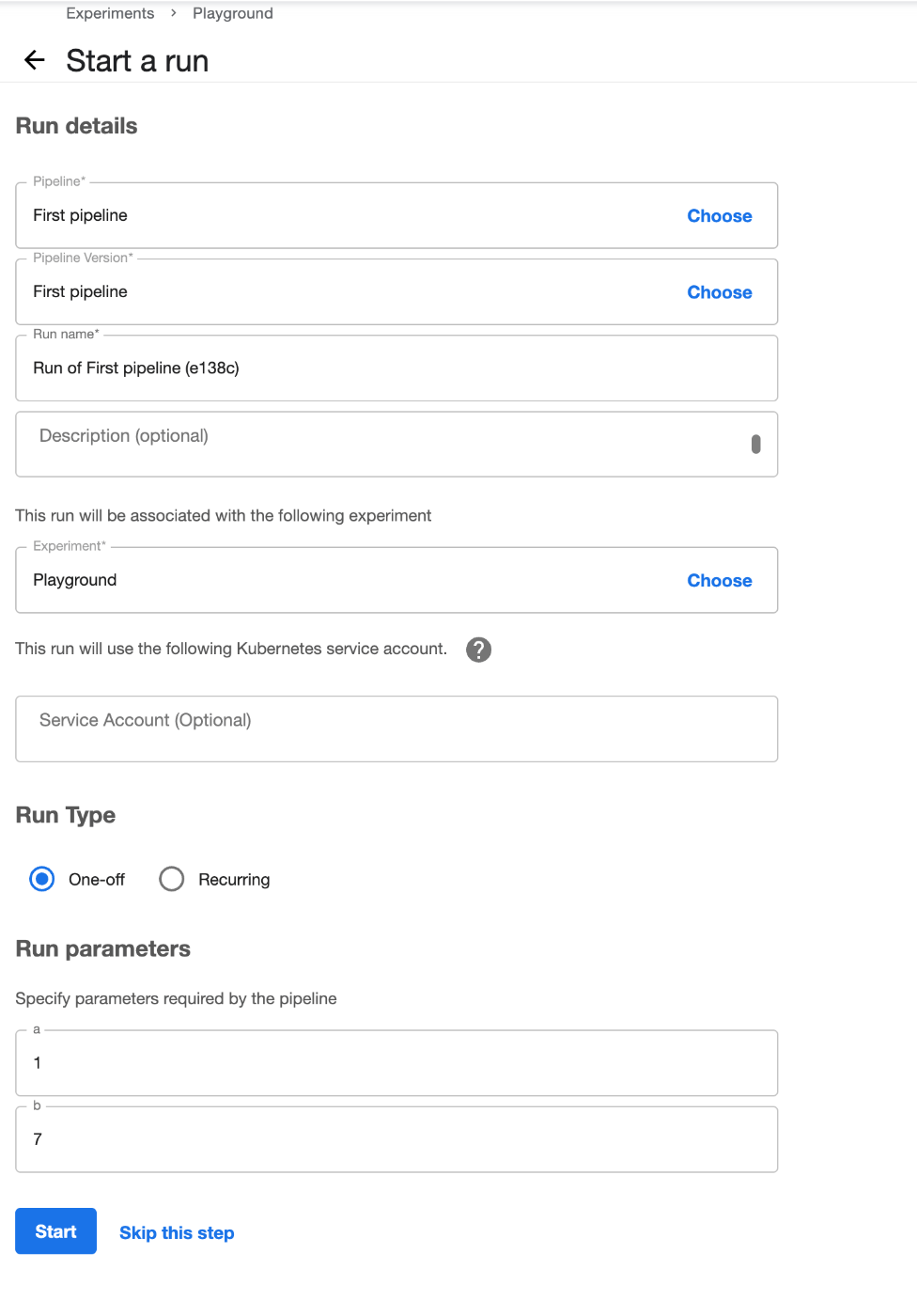917x1316 pixels.
Task: Click the back arrow icon
Action: [x=35, y=61]
